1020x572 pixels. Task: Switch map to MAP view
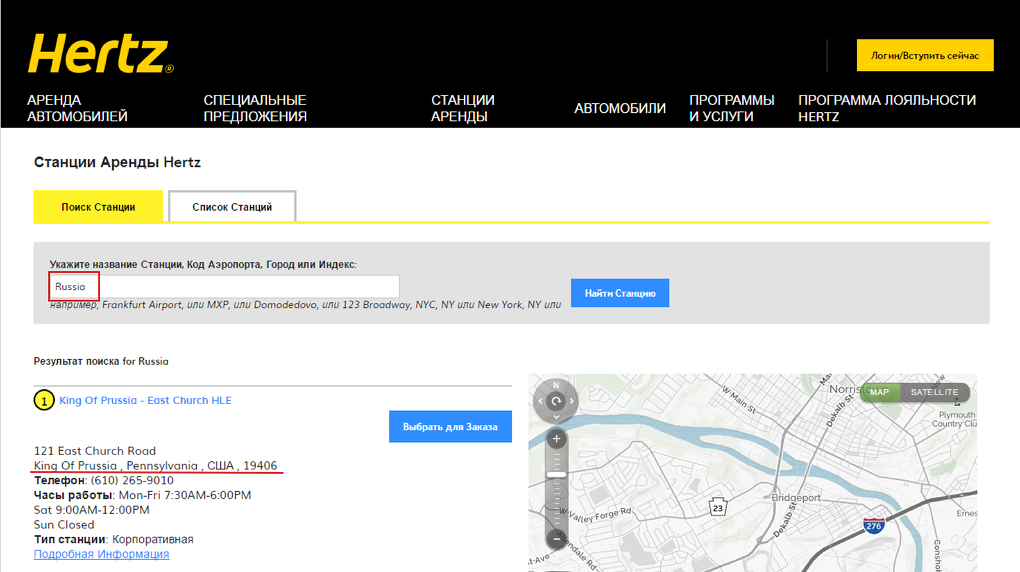(879, 392)
